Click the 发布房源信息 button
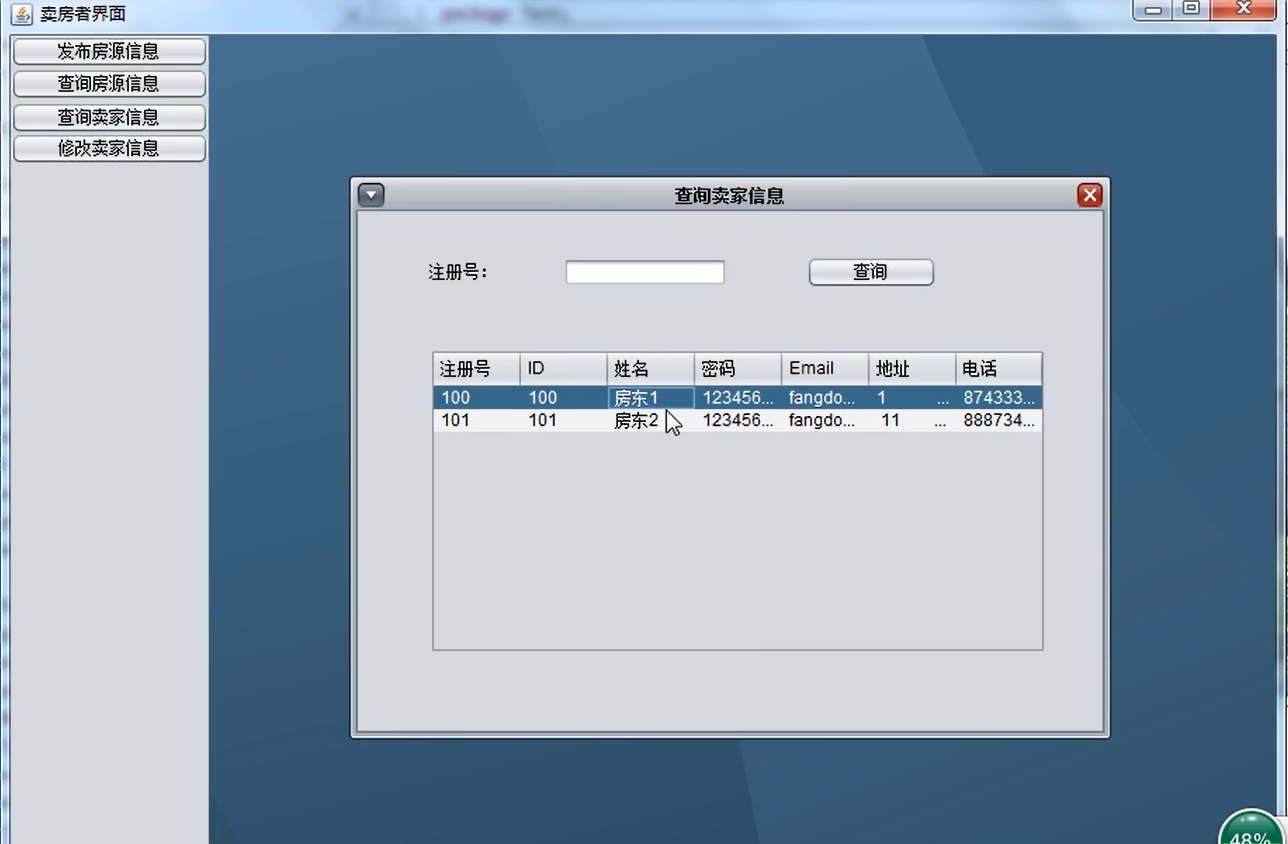Image resolution: width=1288 pixels, height=844 pixels. [109, 51]
